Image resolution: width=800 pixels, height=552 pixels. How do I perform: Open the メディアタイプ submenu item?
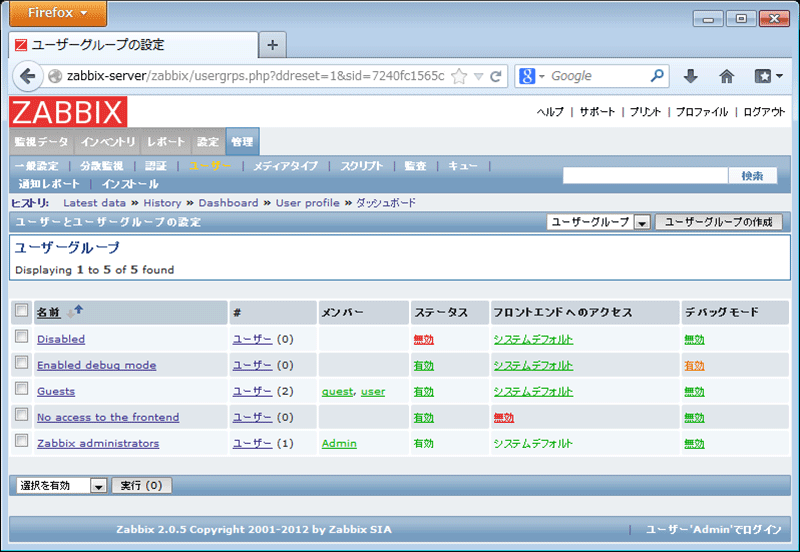click(x=285, y=166)
